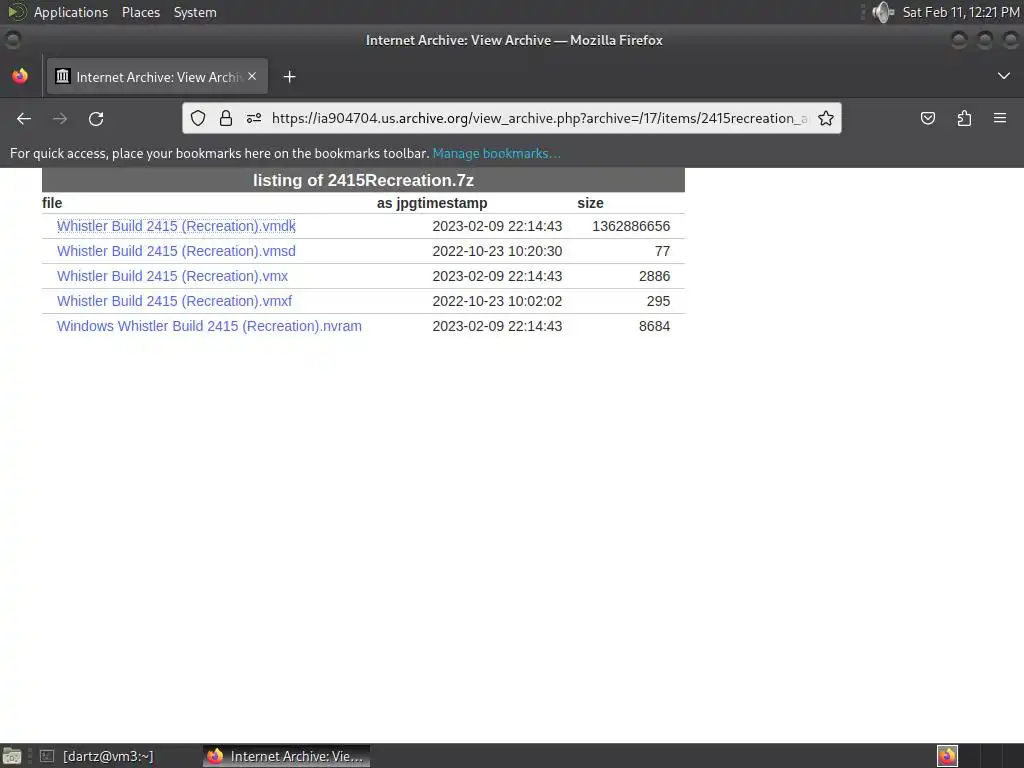Open the Extensions puzzle icon
The height and width of the screenshot is (768, 1024).
tap(964, 118)
